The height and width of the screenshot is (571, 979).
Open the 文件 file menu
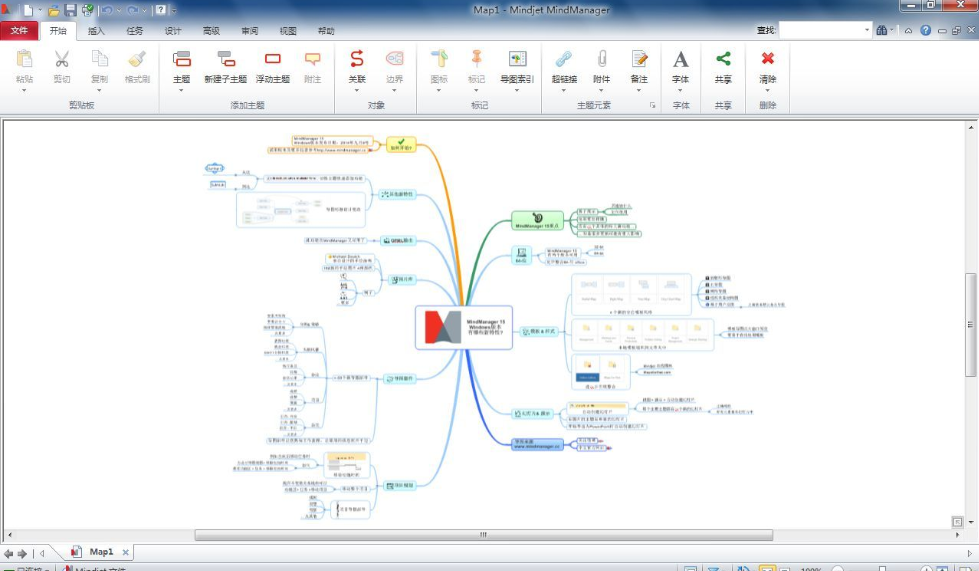click(x=19, y=31)
